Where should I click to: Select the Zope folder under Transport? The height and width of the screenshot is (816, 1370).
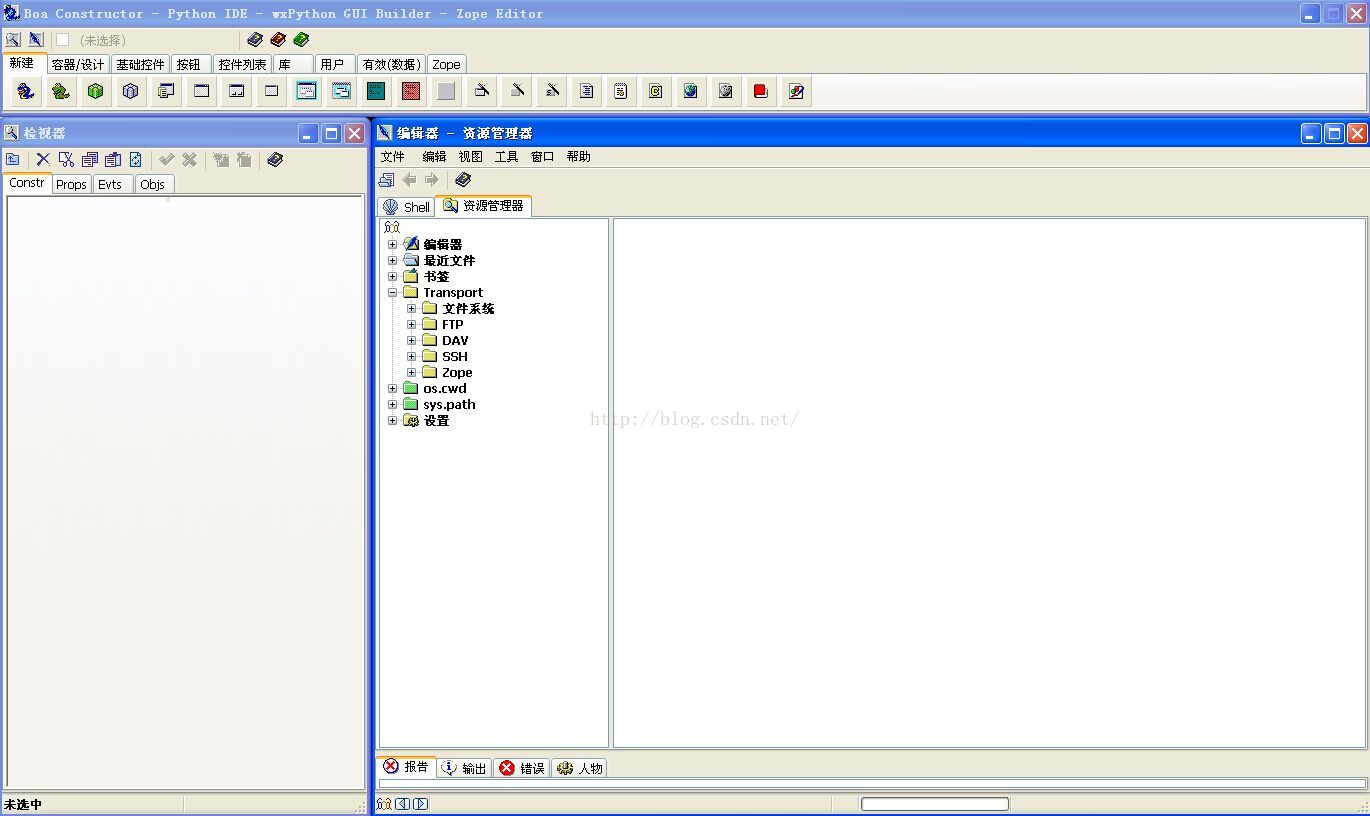(457, 372)
